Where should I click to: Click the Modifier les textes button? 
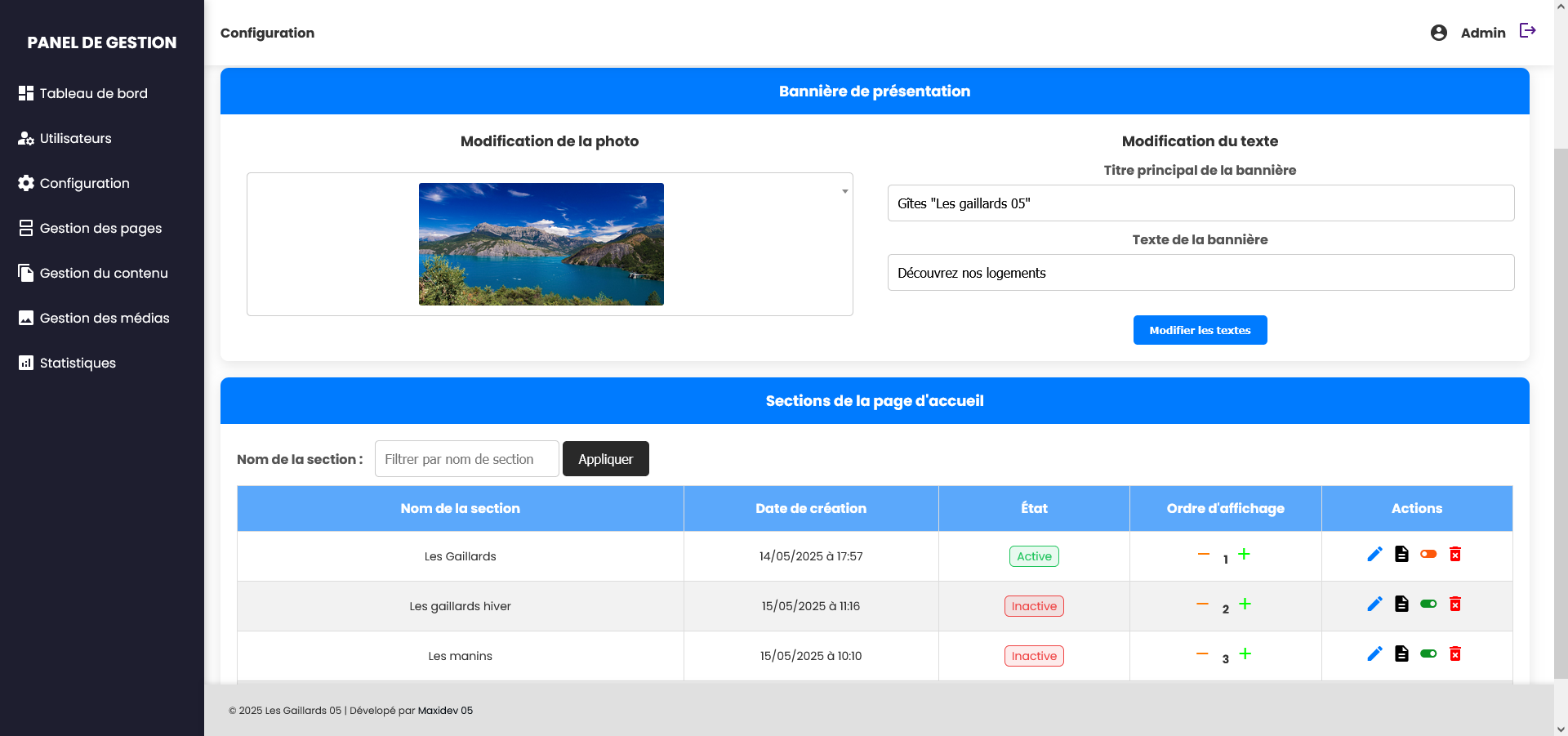pyautogui.click(x=1200, y=330)
